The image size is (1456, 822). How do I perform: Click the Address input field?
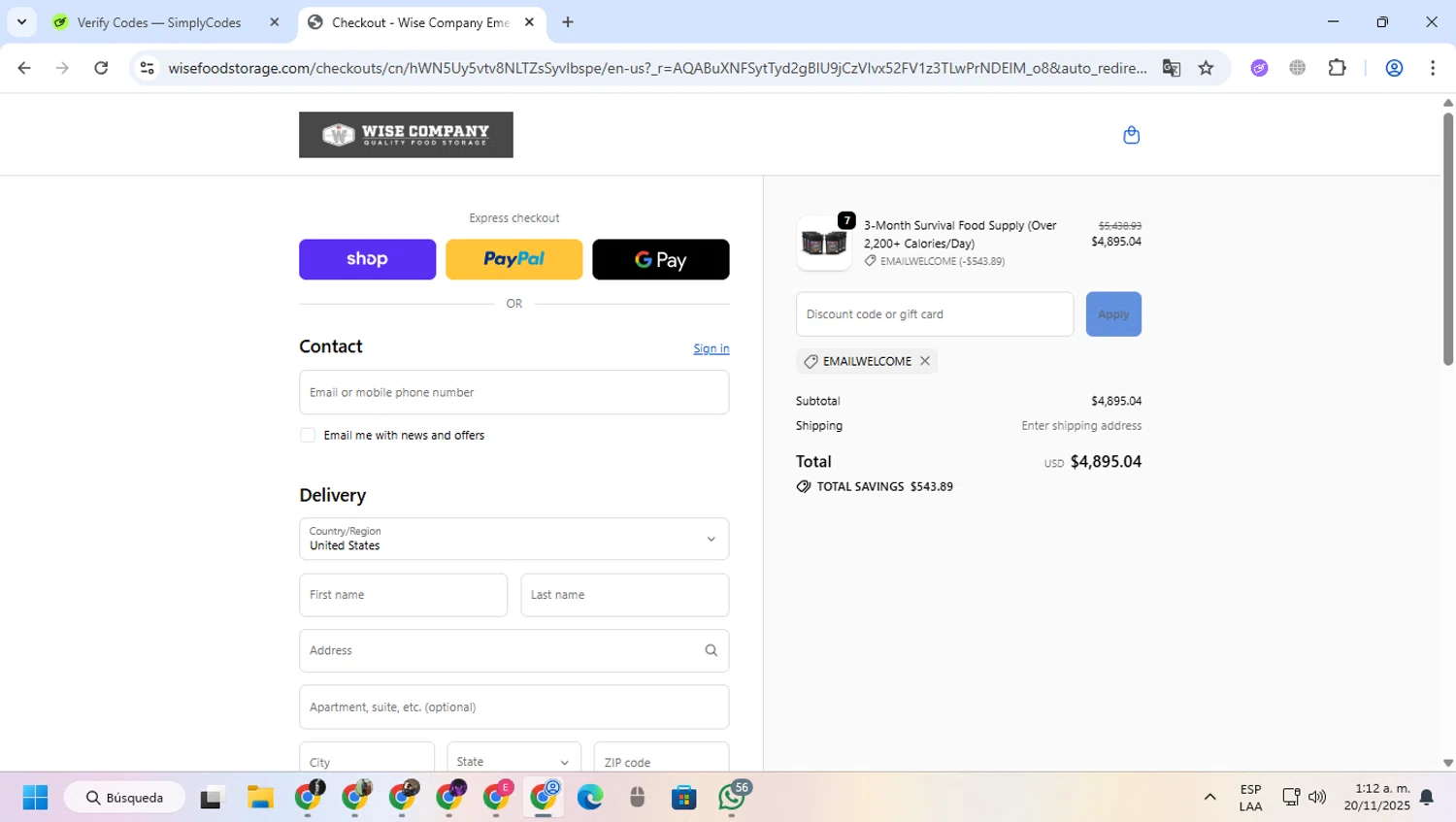[513, 650]
